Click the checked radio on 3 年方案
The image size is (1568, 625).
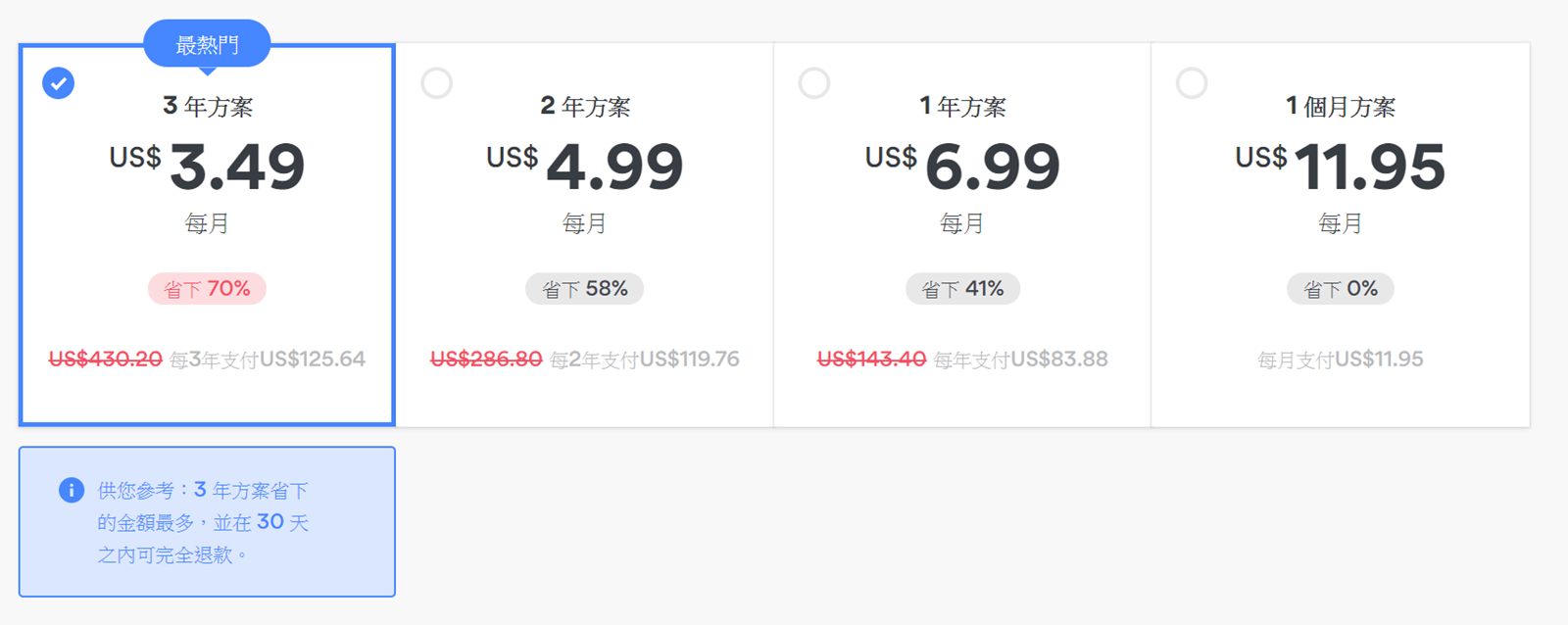[x=59, y=83]
